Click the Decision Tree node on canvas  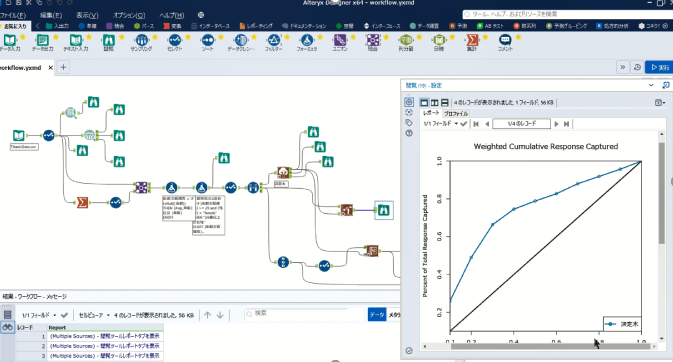point(283,173)
